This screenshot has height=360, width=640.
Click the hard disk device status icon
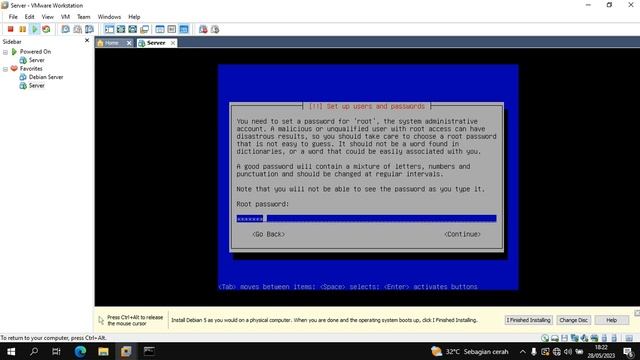point(555,338)
